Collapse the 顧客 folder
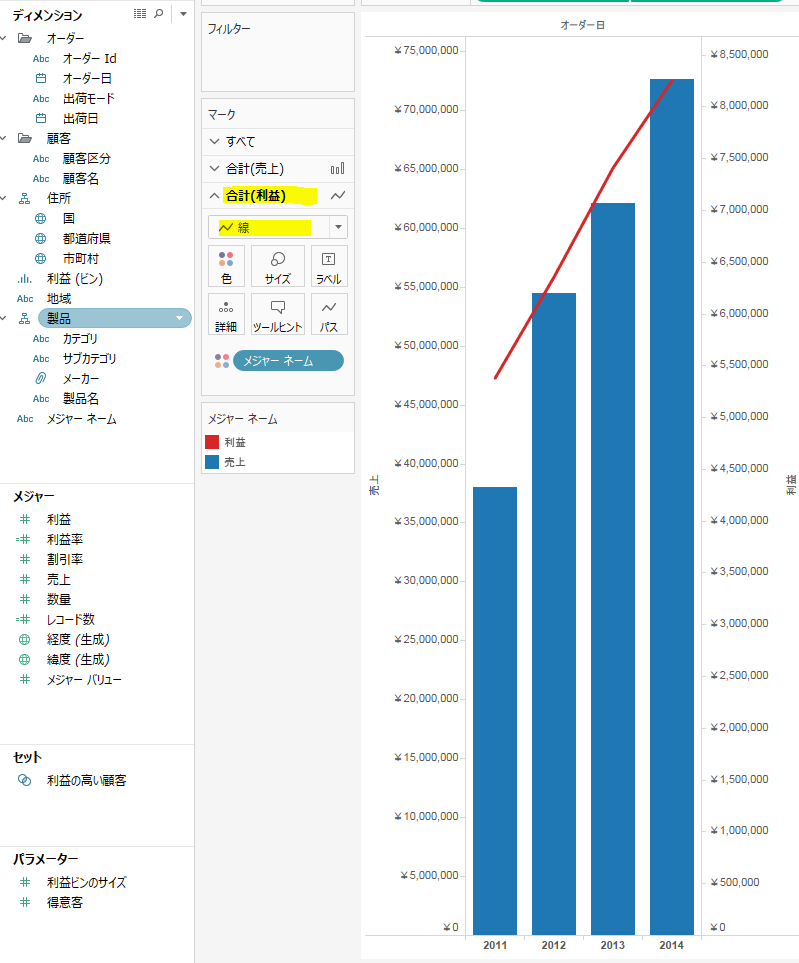This screenshot has height=963, width=799. (4, 138)
